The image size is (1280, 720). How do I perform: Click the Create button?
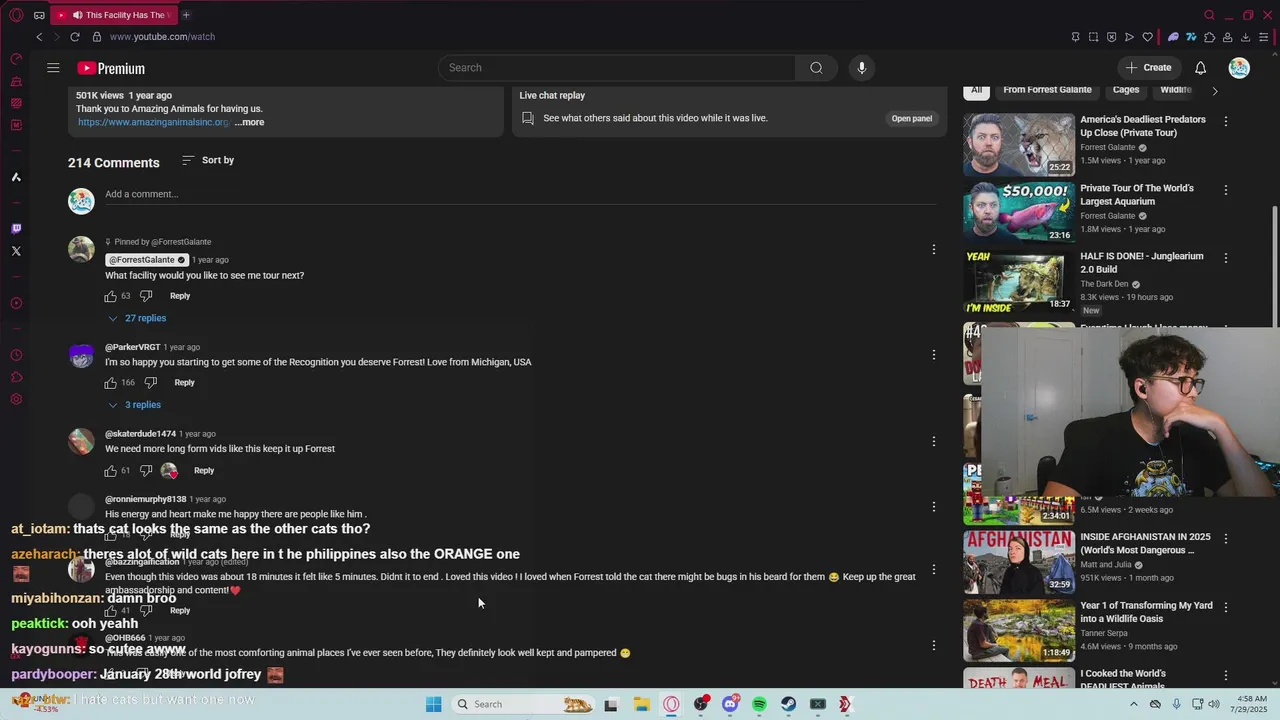1148,68
